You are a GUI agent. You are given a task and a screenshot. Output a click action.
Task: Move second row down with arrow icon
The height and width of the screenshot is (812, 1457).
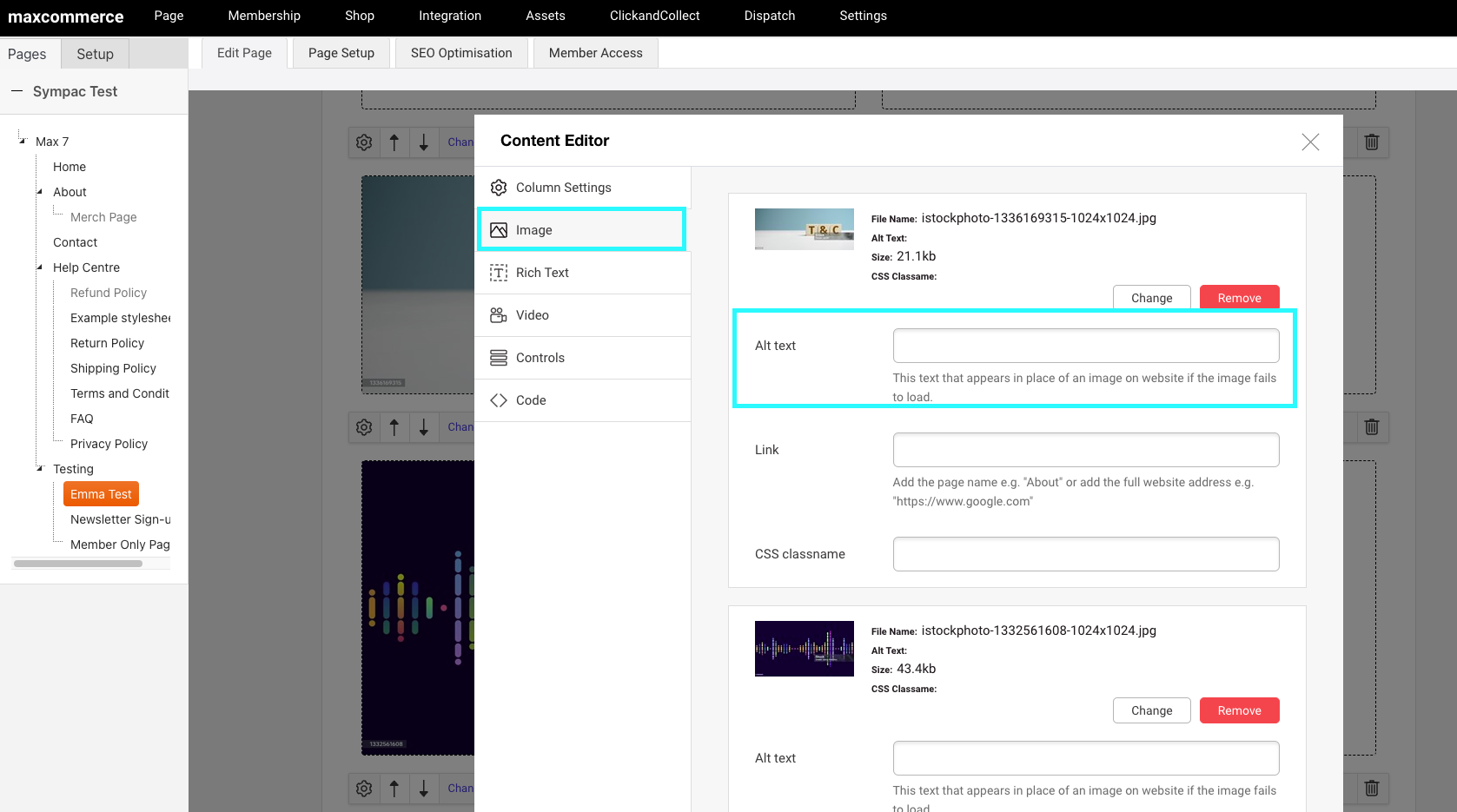(x=423, y=427)
